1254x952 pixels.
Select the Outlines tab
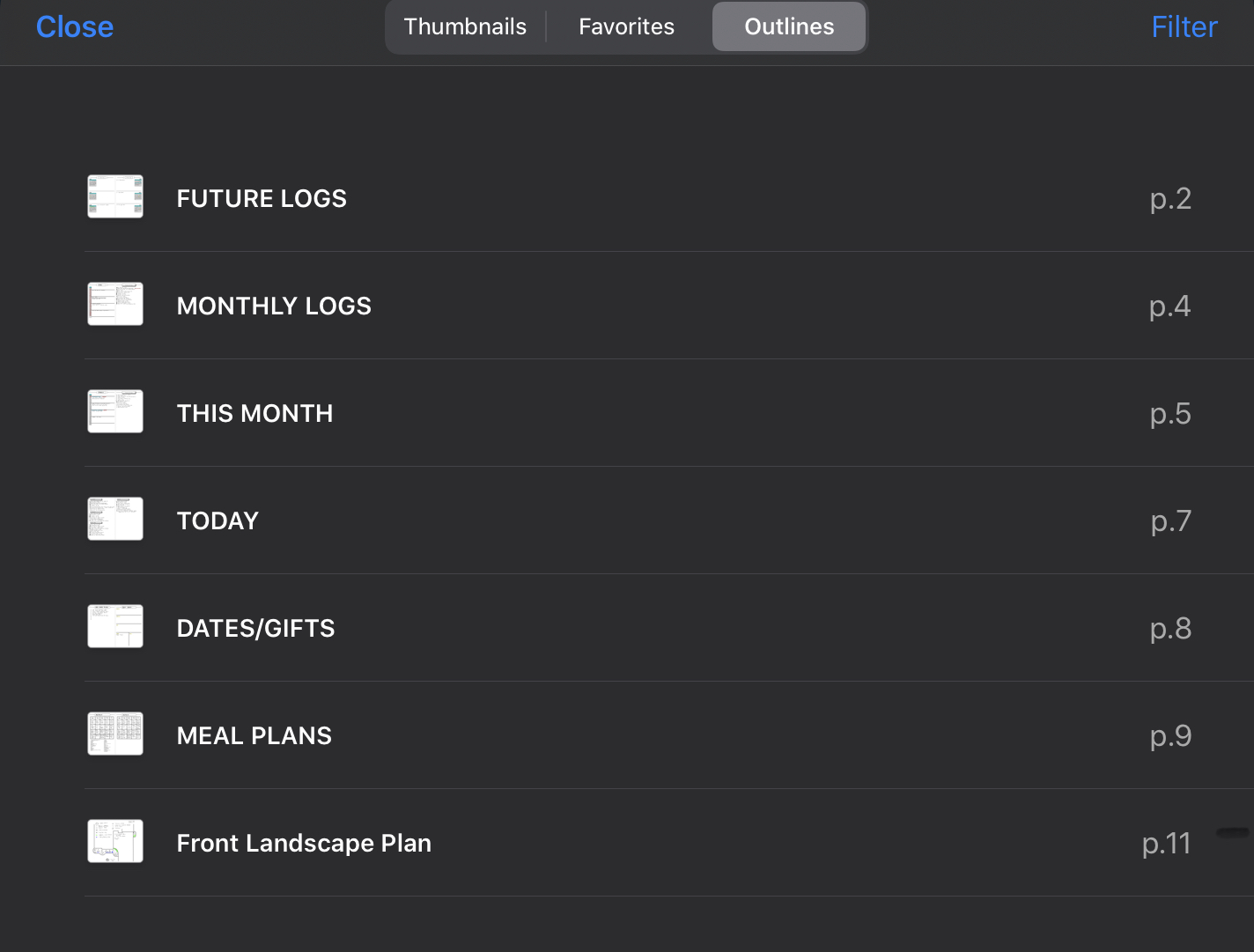pyautogui.click(x=789, y=26)
